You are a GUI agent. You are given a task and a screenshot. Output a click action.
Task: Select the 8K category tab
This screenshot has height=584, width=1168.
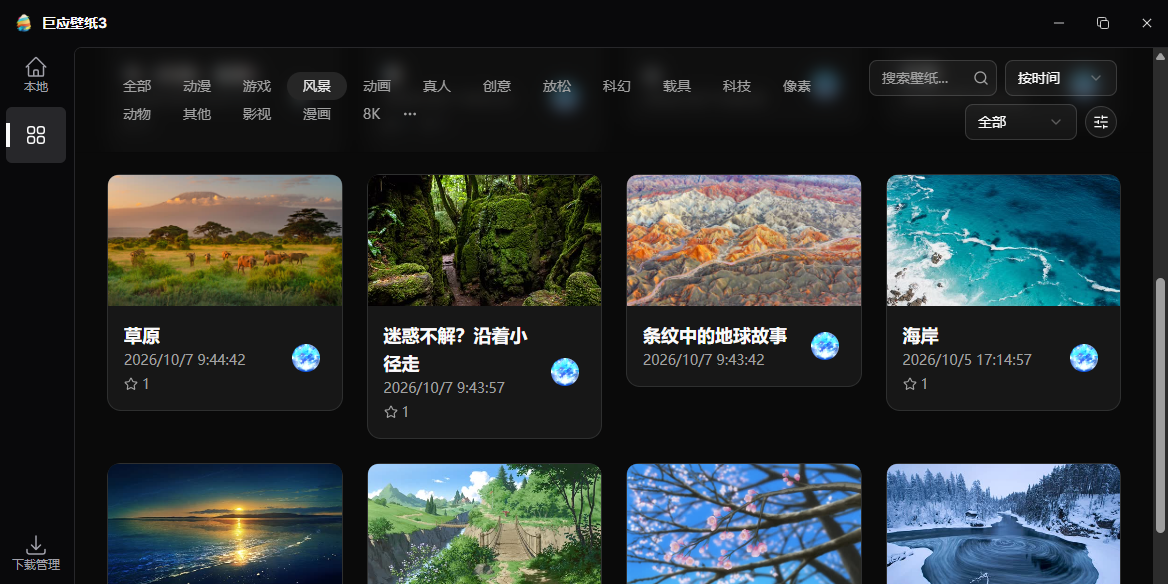click(372, 115)
